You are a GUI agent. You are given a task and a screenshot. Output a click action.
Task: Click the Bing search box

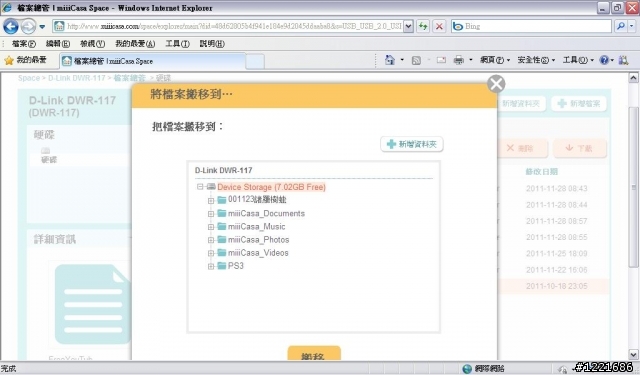click(x=531, y=27)
